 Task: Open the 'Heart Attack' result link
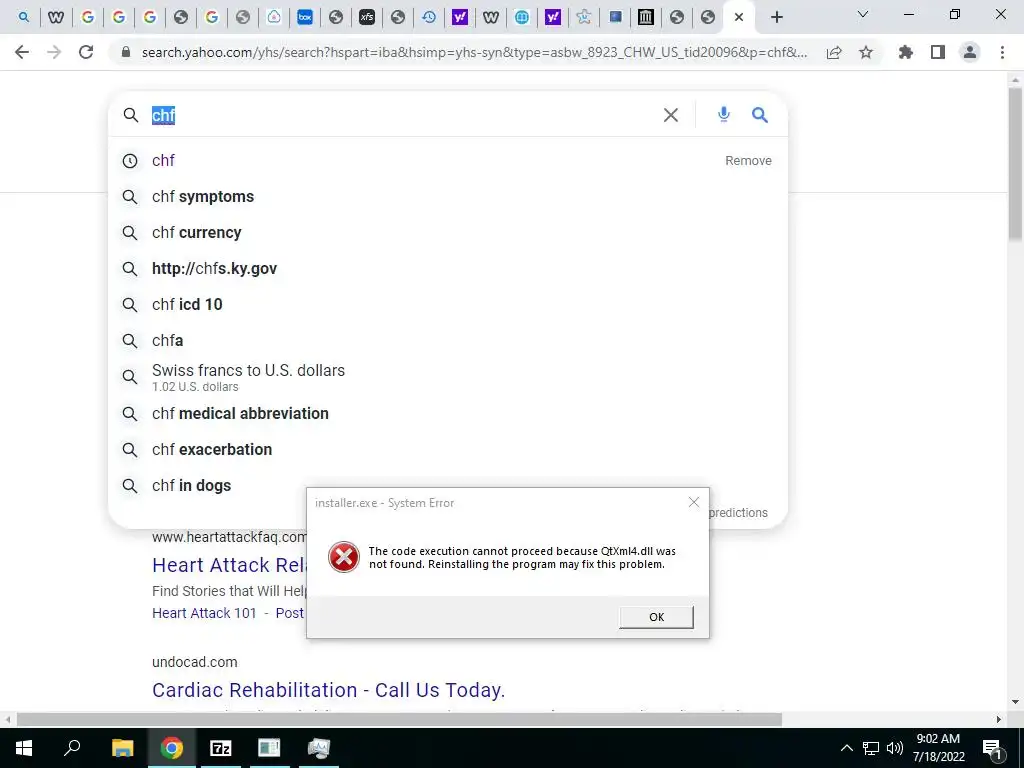229,565
